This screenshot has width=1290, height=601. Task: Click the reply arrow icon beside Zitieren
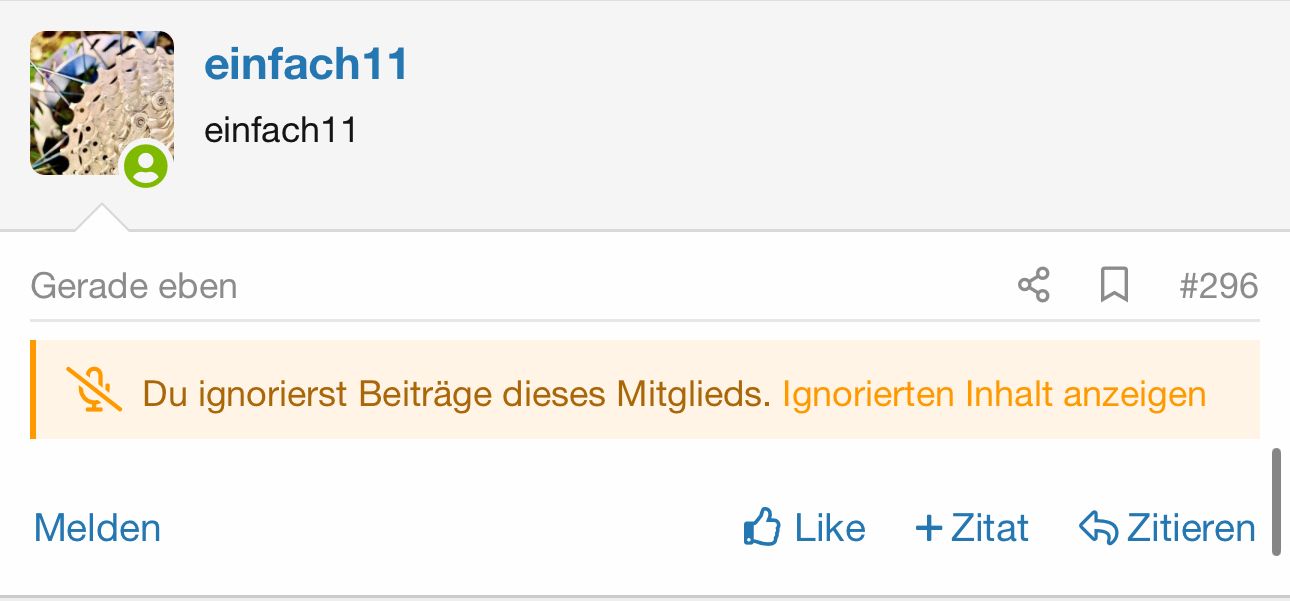pos(1098,528)
